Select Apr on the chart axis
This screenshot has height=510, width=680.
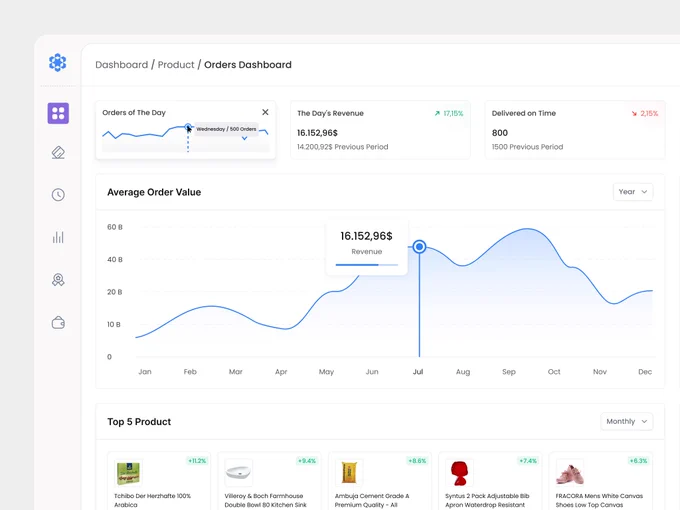click(281, 372)
